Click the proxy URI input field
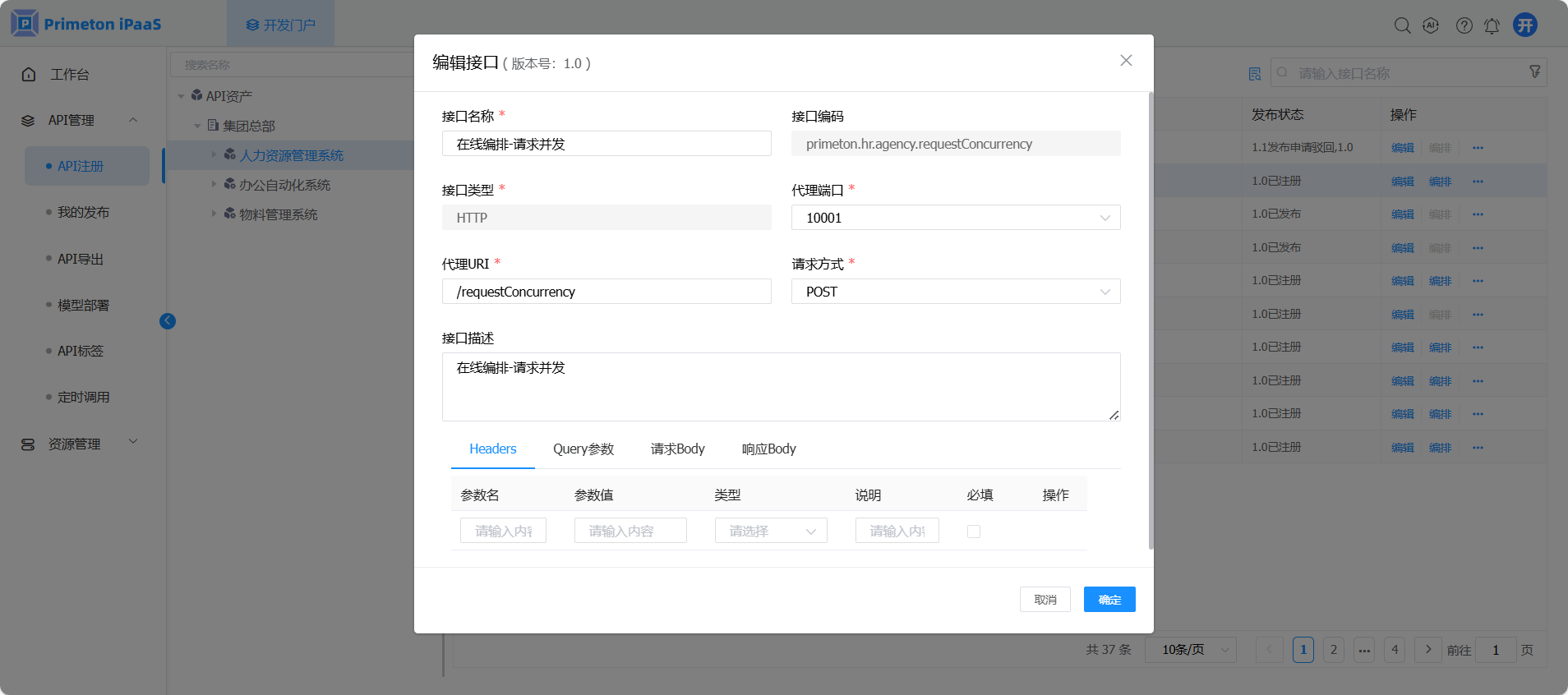This screenshot has width=1568, height=695. [x=606, y=292]
